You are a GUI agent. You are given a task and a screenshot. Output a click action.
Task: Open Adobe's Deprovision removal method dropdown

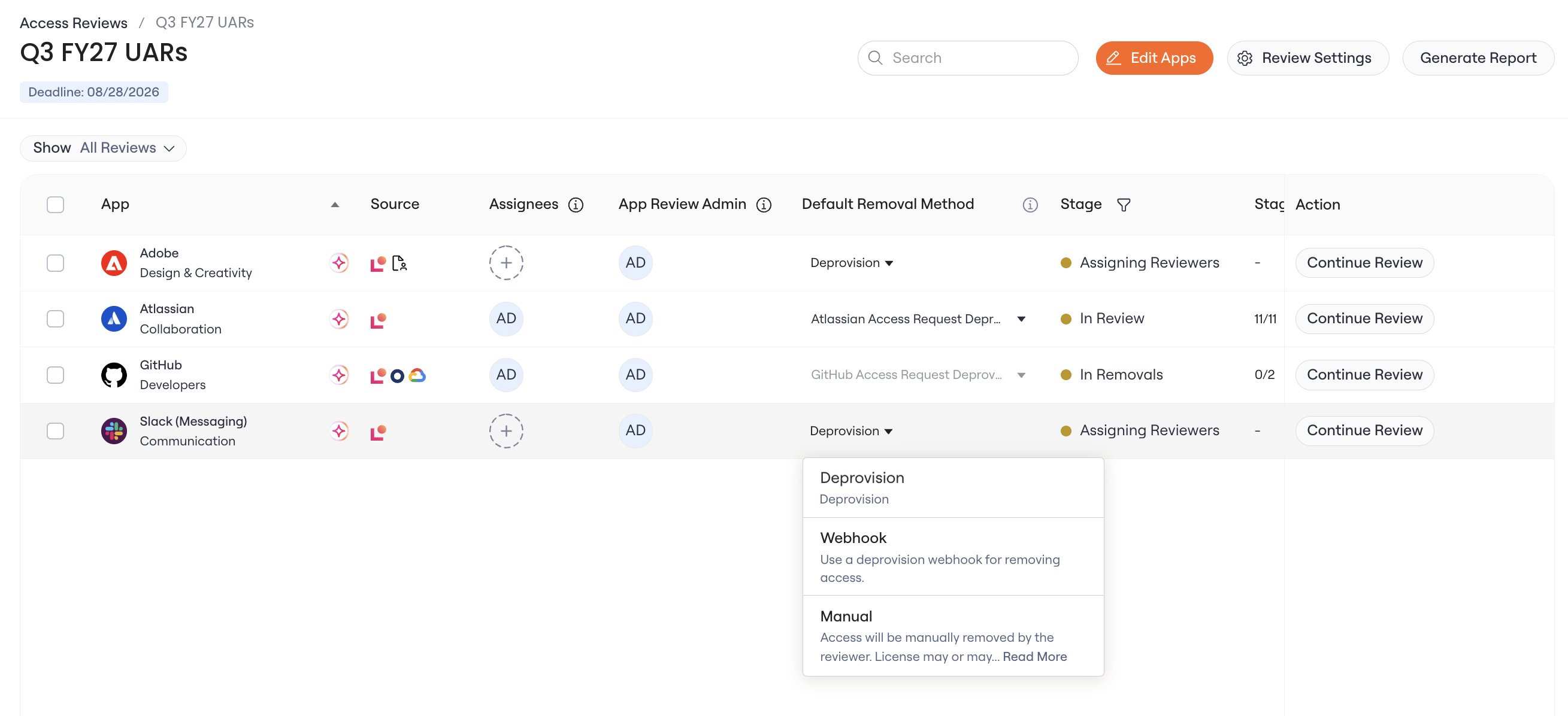click(851, 263)
